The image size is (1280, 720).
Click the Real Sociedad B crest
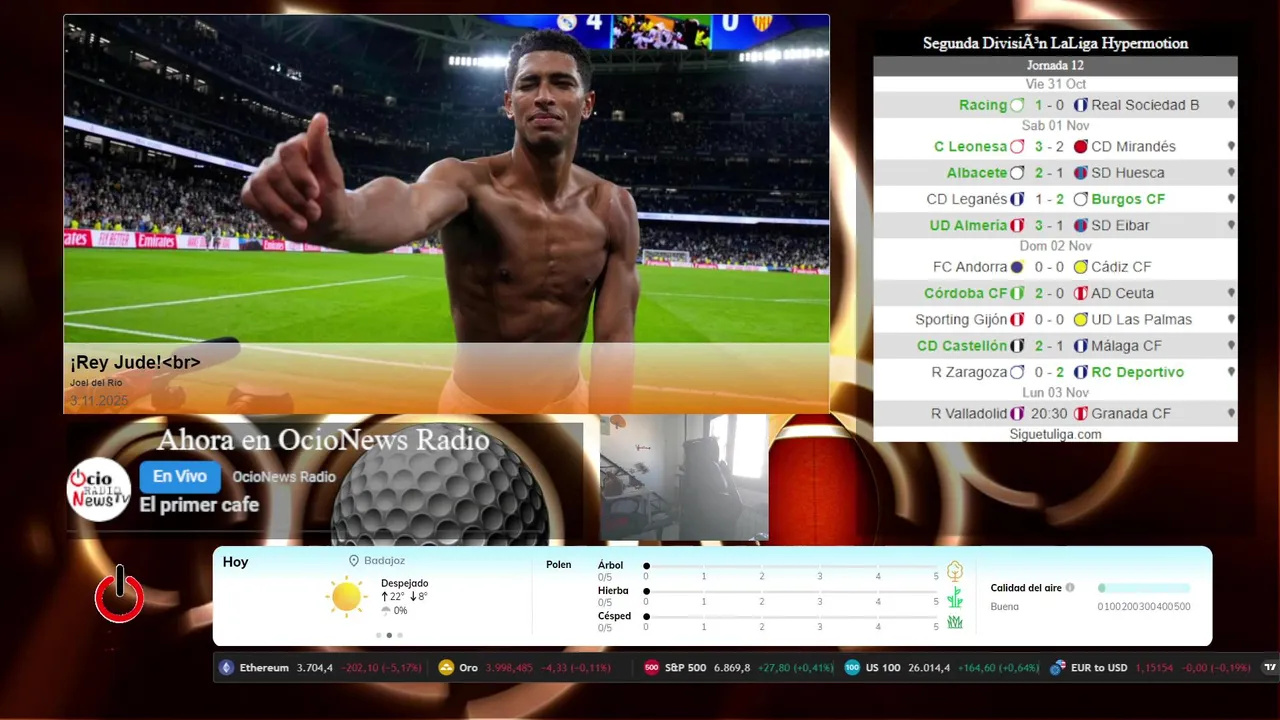(x=1080, y=105)
